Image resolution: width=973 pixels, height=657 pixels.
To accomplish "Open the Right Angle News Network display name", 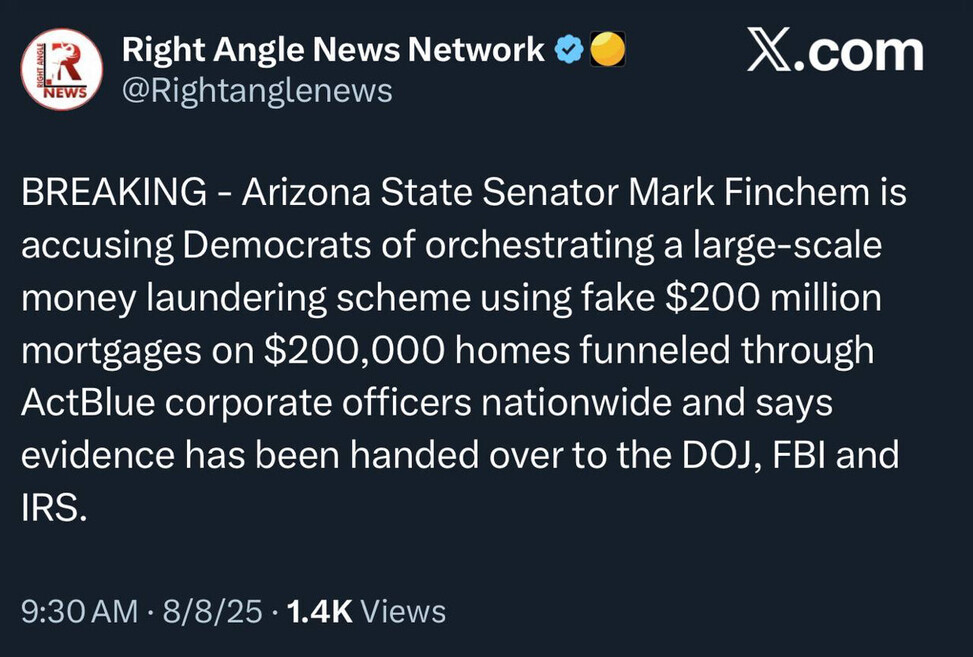I will click(333, 49).
